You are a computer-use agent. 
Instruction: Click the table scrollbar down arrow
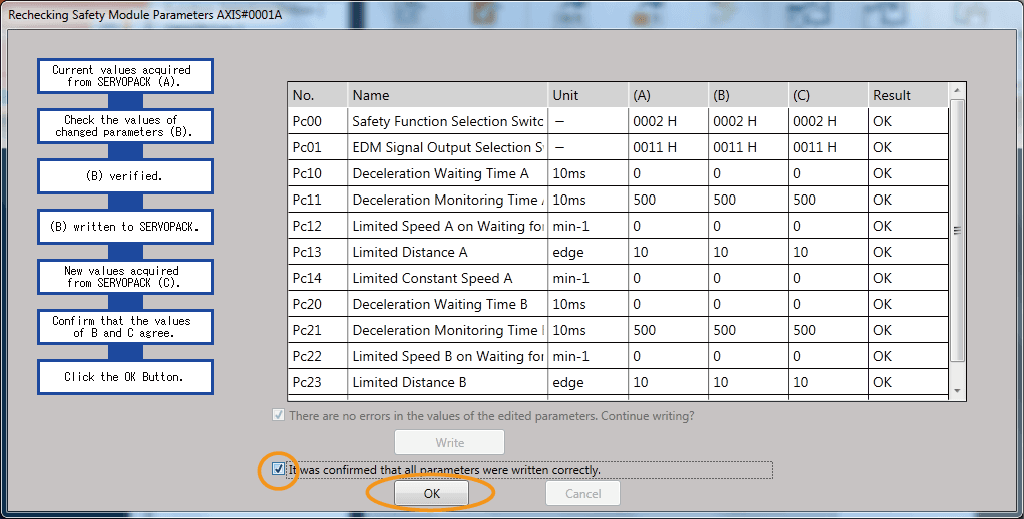957,390
